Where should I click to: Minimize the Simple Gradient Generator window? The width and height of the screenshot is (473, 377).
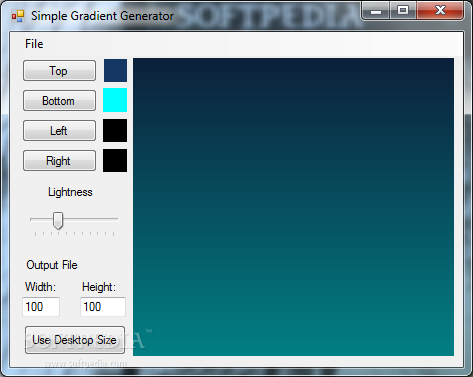tap(376, 11)
